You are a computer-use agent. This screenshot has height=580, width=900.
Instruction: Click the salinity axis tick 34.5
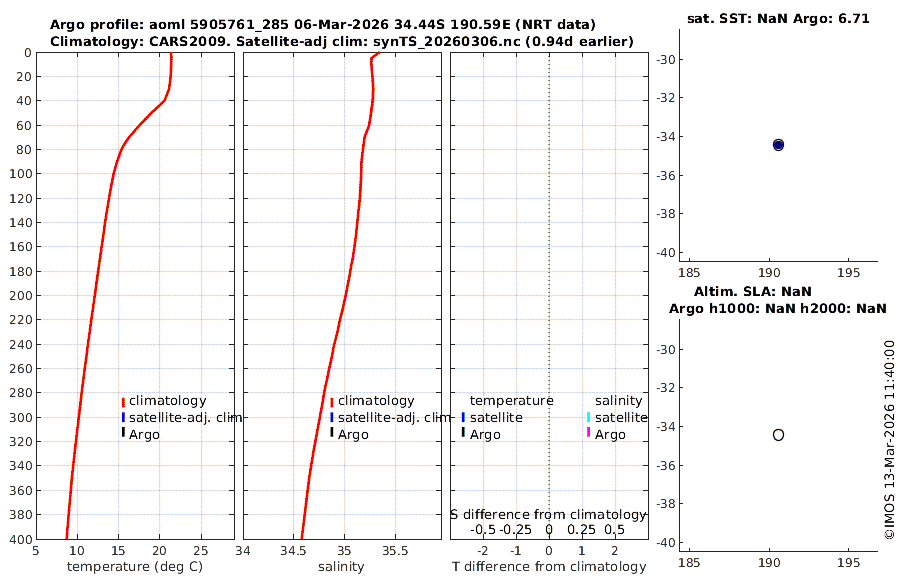click(x=293, y=551)
